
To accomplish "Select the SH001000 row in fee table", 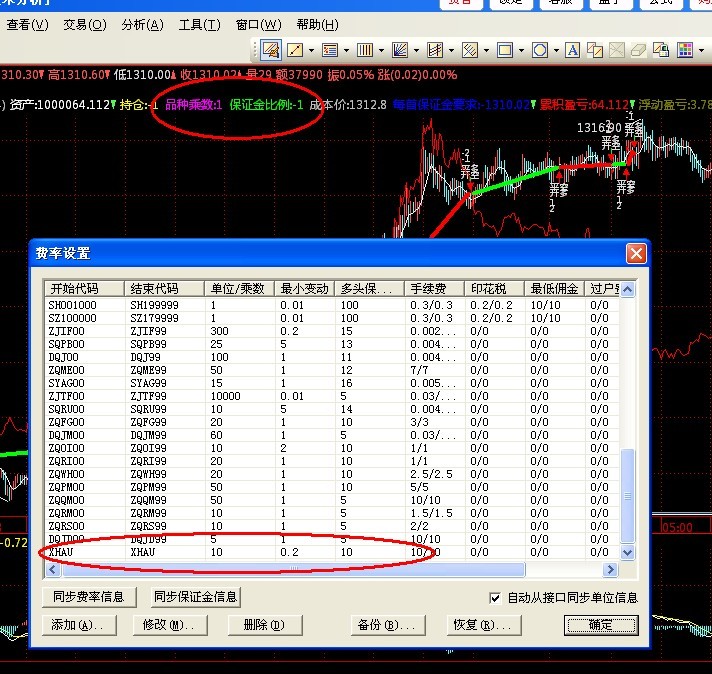I will pos(332,305).
